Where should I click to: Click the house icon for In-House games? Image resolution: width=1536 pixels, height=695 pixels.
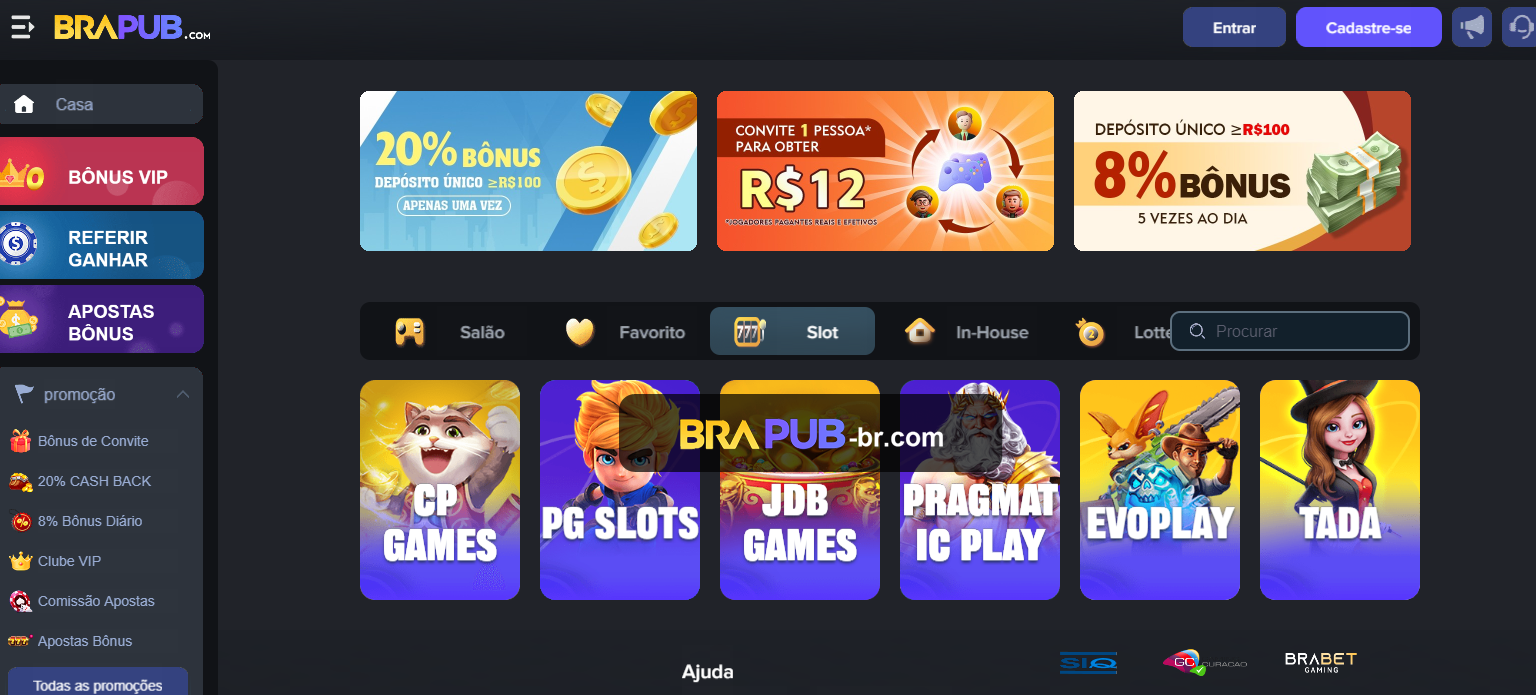[x=919, y=331]
